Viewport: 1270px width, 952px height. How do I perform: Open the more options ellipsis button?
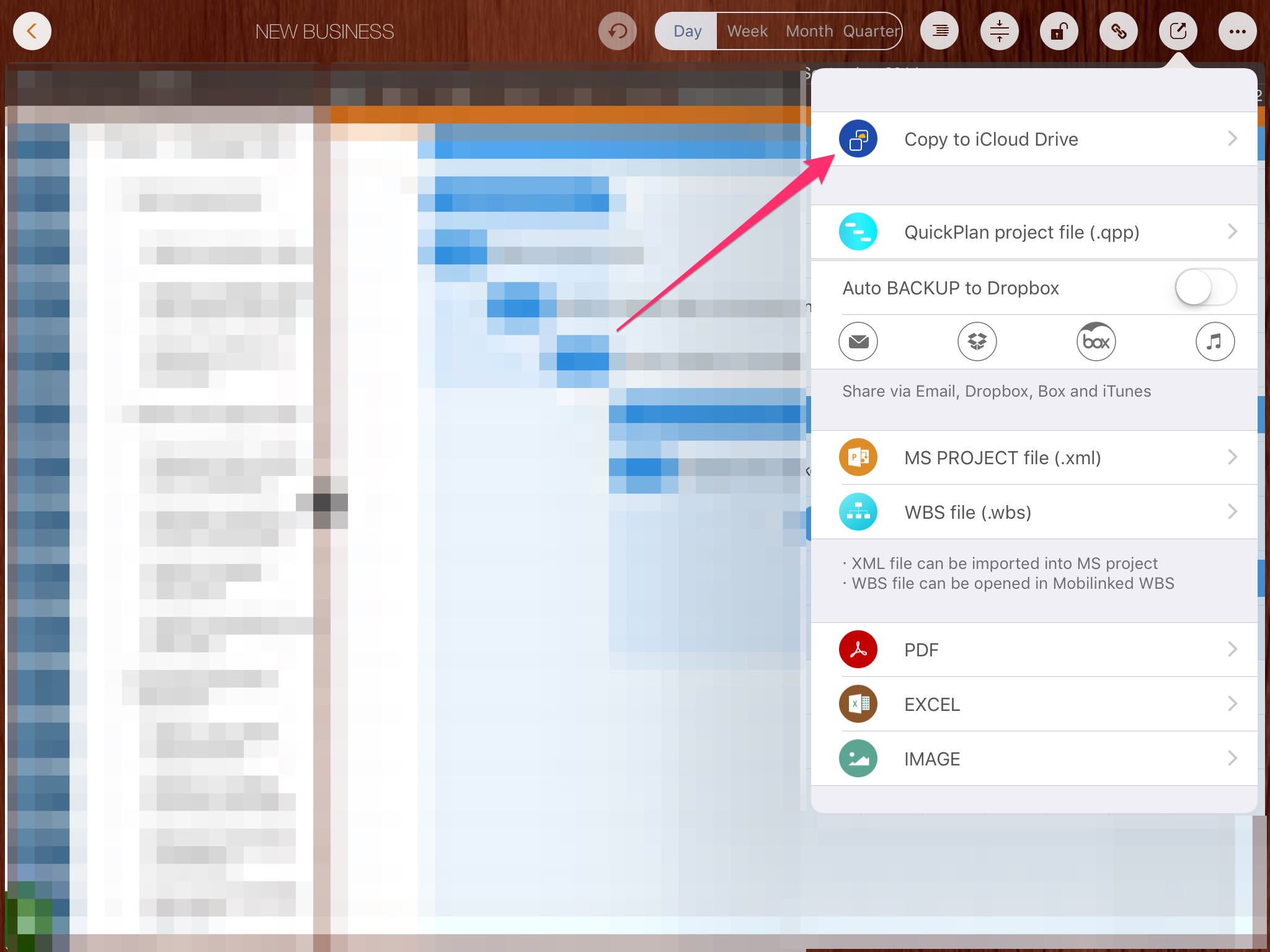(1238, 31)
